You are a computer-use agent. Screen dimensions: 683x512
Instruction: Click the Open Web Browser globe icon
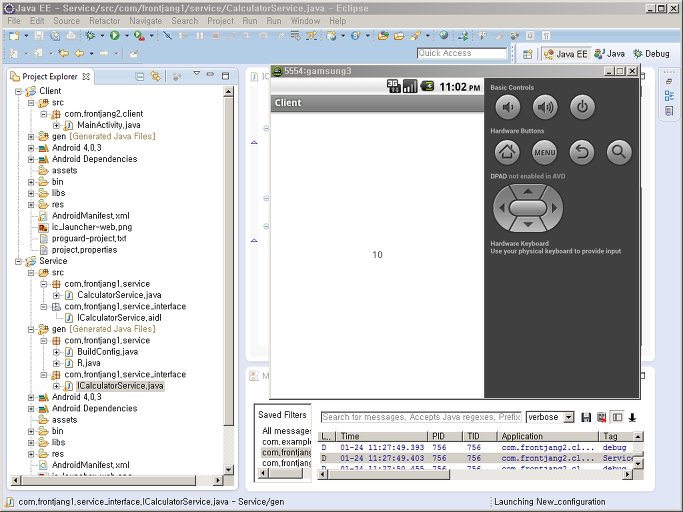coord(443,36)
